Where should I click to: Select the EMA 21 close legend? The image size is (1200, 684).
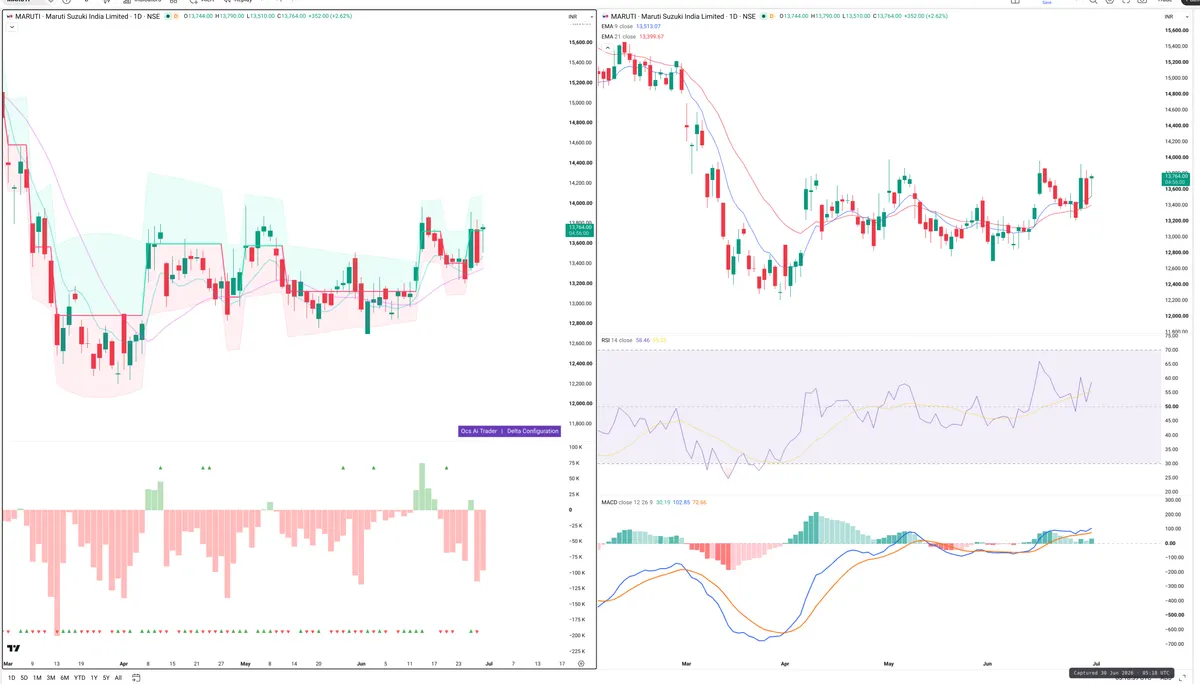(x=619, y=37)
